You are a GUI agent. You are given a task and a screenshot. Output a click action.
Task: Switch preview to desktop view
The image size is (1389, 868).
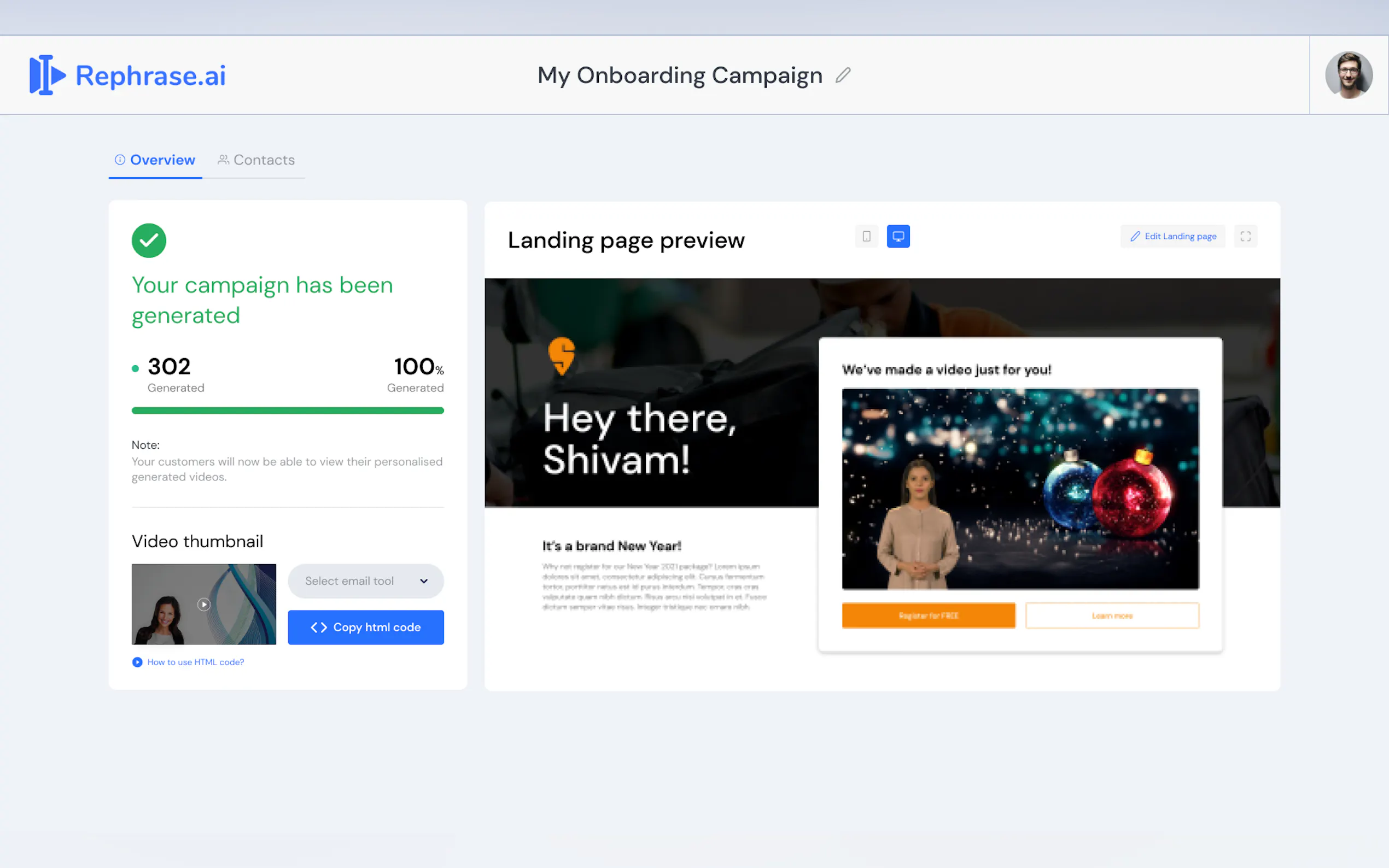click(898, 237)
